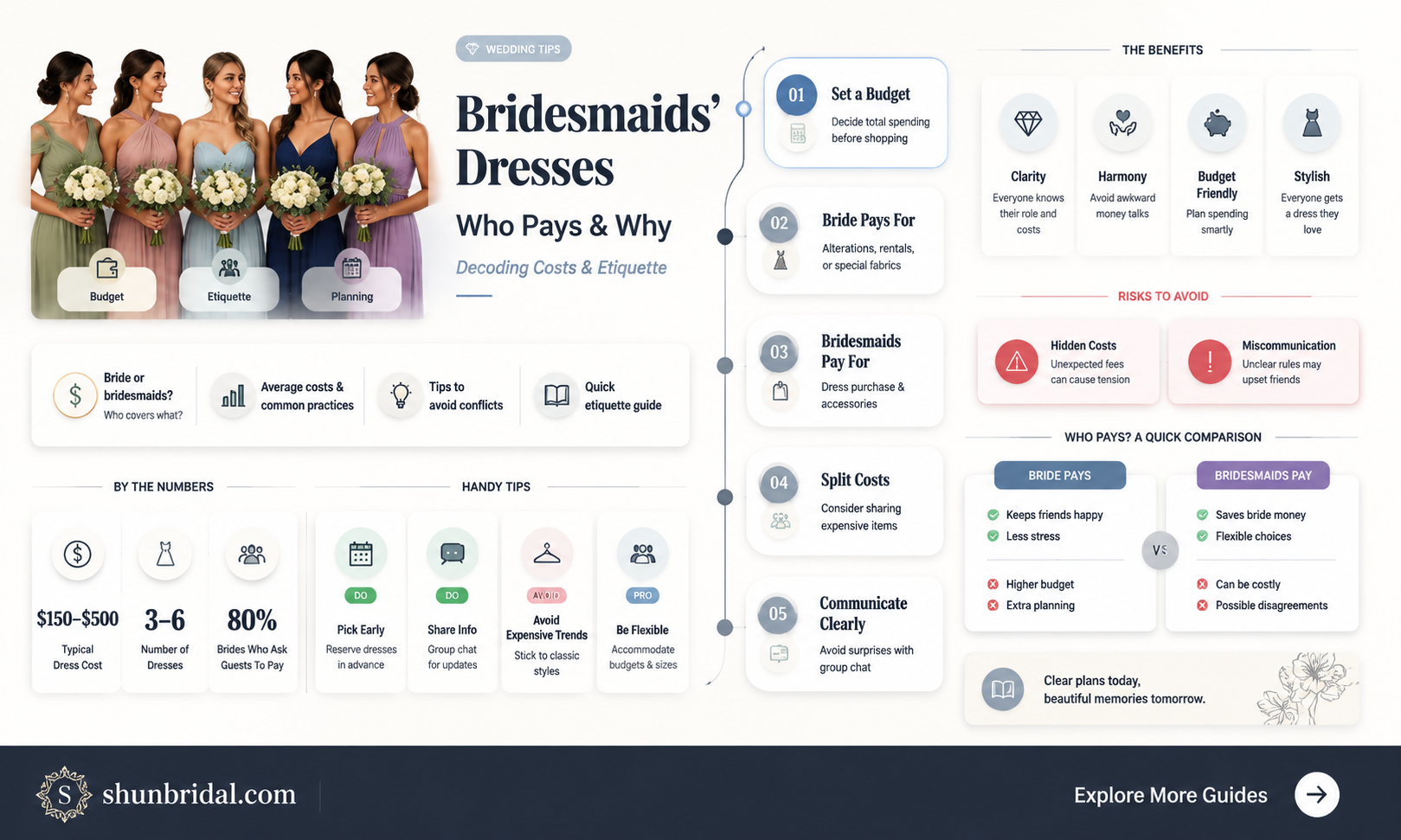This screenshot has width=1401, height=840.
Task: Click the dollar coin icon above $150–$500
Action: click(x=78, y=554)
